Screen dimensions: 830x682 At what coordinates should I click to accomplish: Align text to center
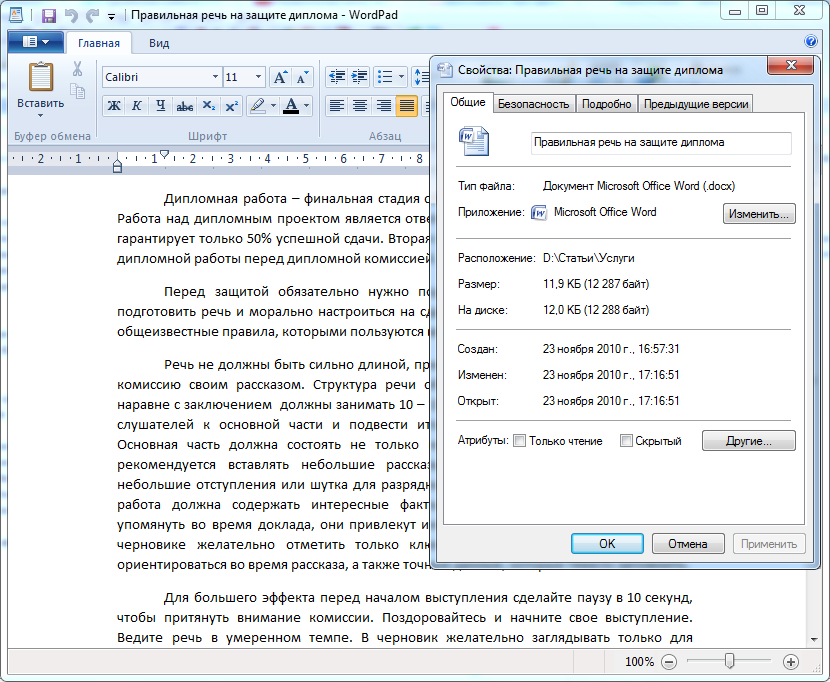click(359, 106)
